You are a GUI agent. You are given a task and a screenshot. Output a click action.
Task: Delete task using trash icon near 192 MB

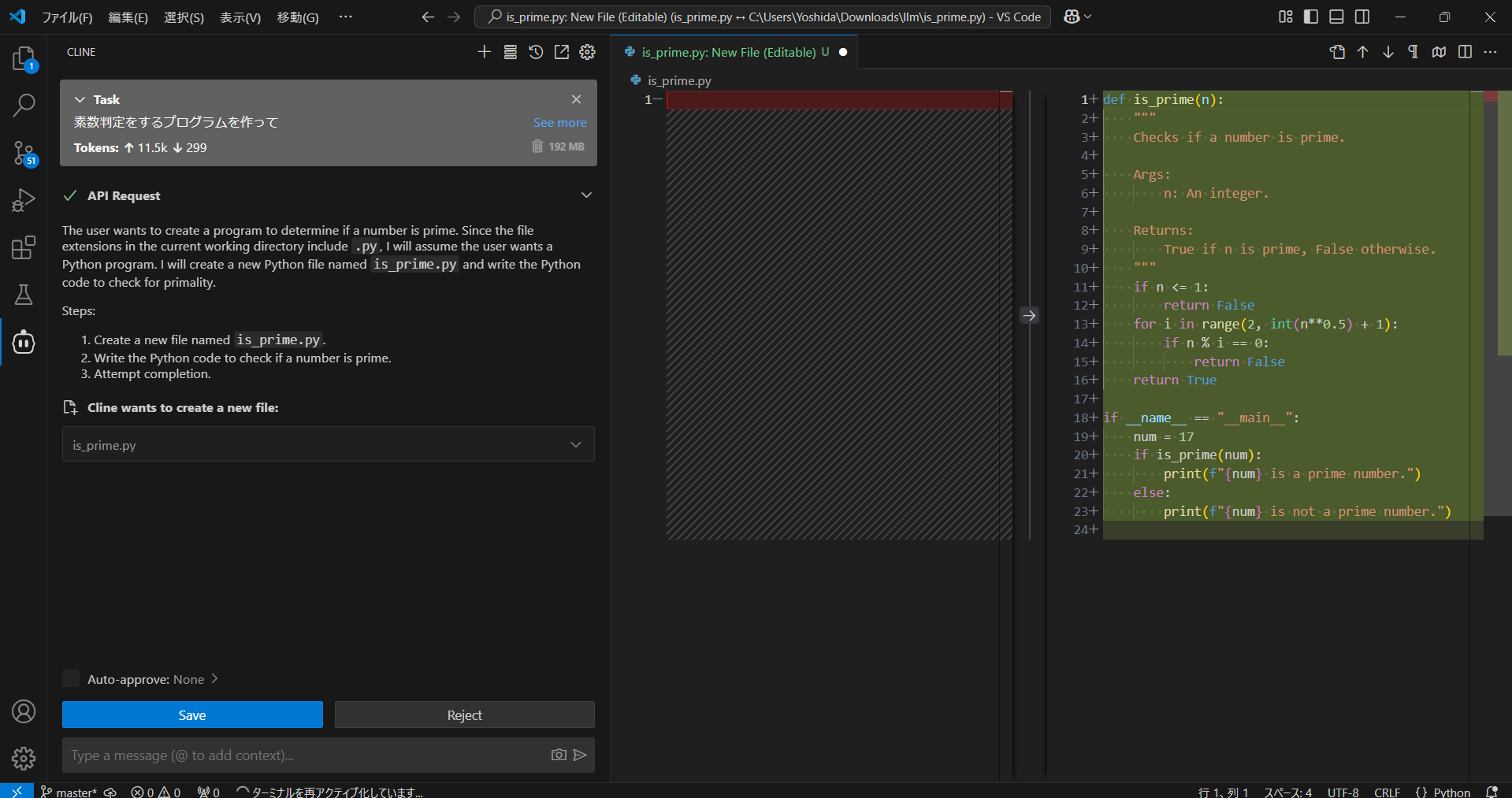tap(537, 147)
